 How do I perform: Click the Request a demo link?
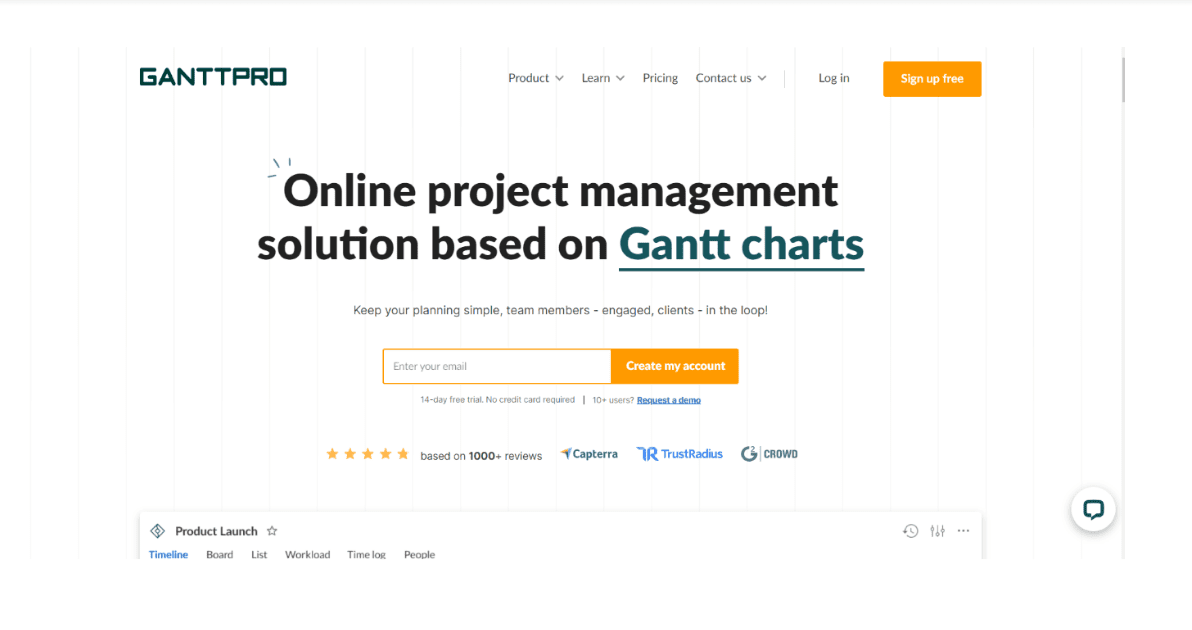669,400
